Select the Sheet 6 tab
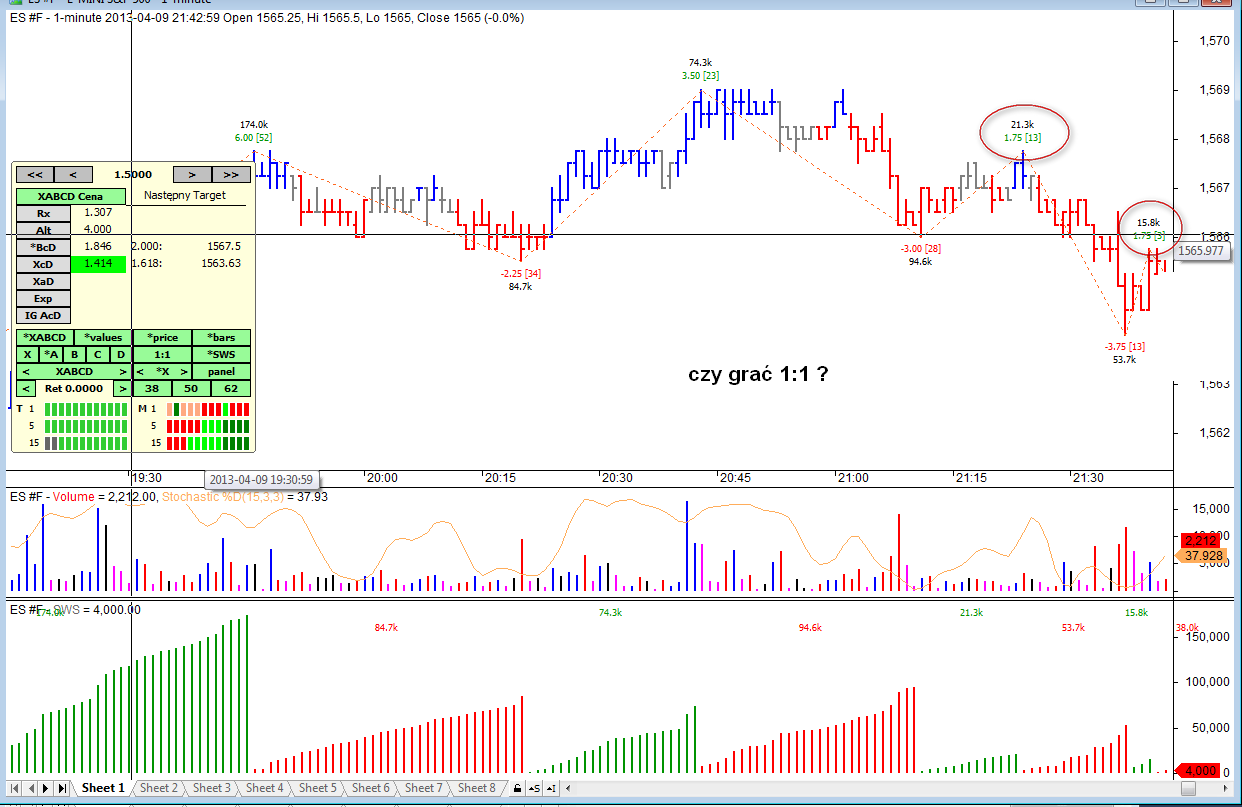 coord(371,788)
